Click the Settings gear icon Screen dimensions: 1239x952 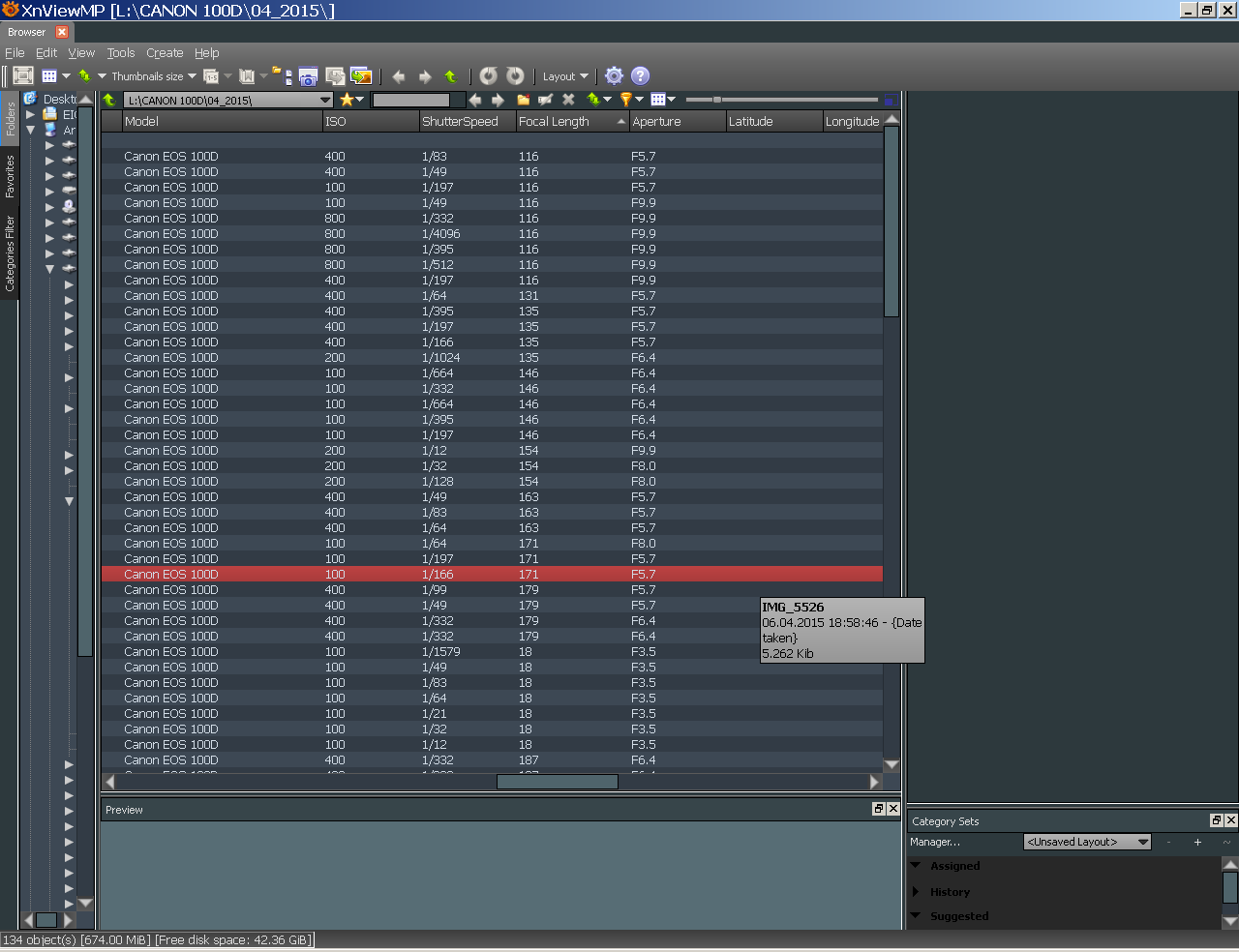(614, 75)
